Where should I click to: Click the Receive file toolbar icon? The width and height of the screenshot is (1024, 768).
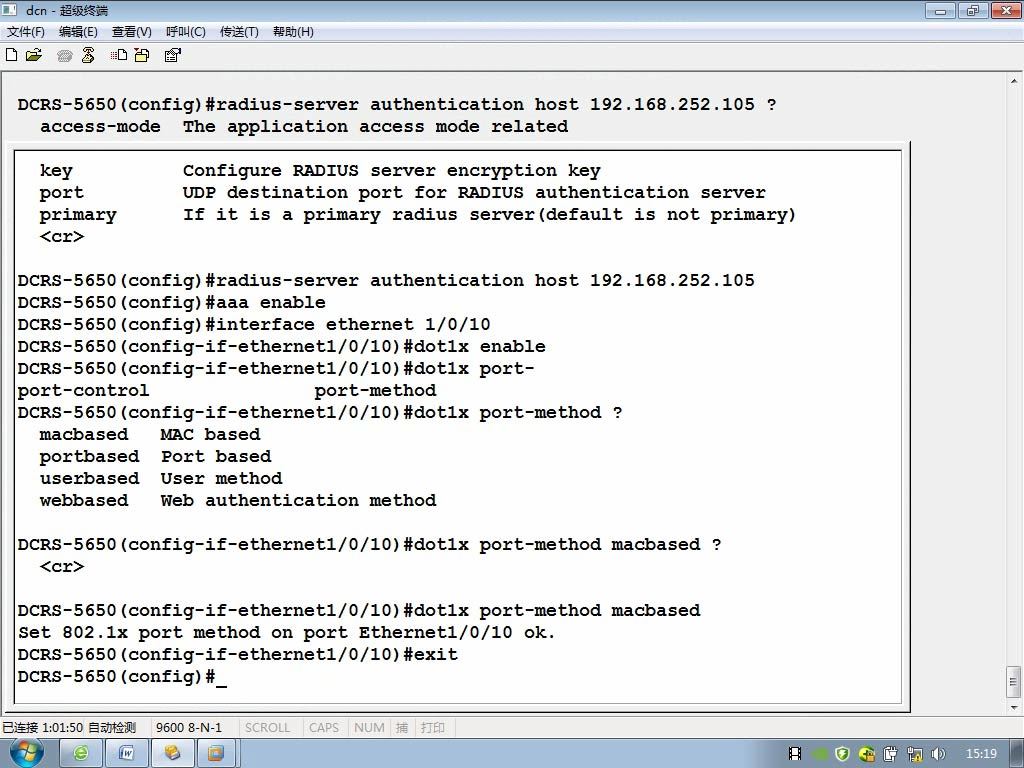pos(142,56)
